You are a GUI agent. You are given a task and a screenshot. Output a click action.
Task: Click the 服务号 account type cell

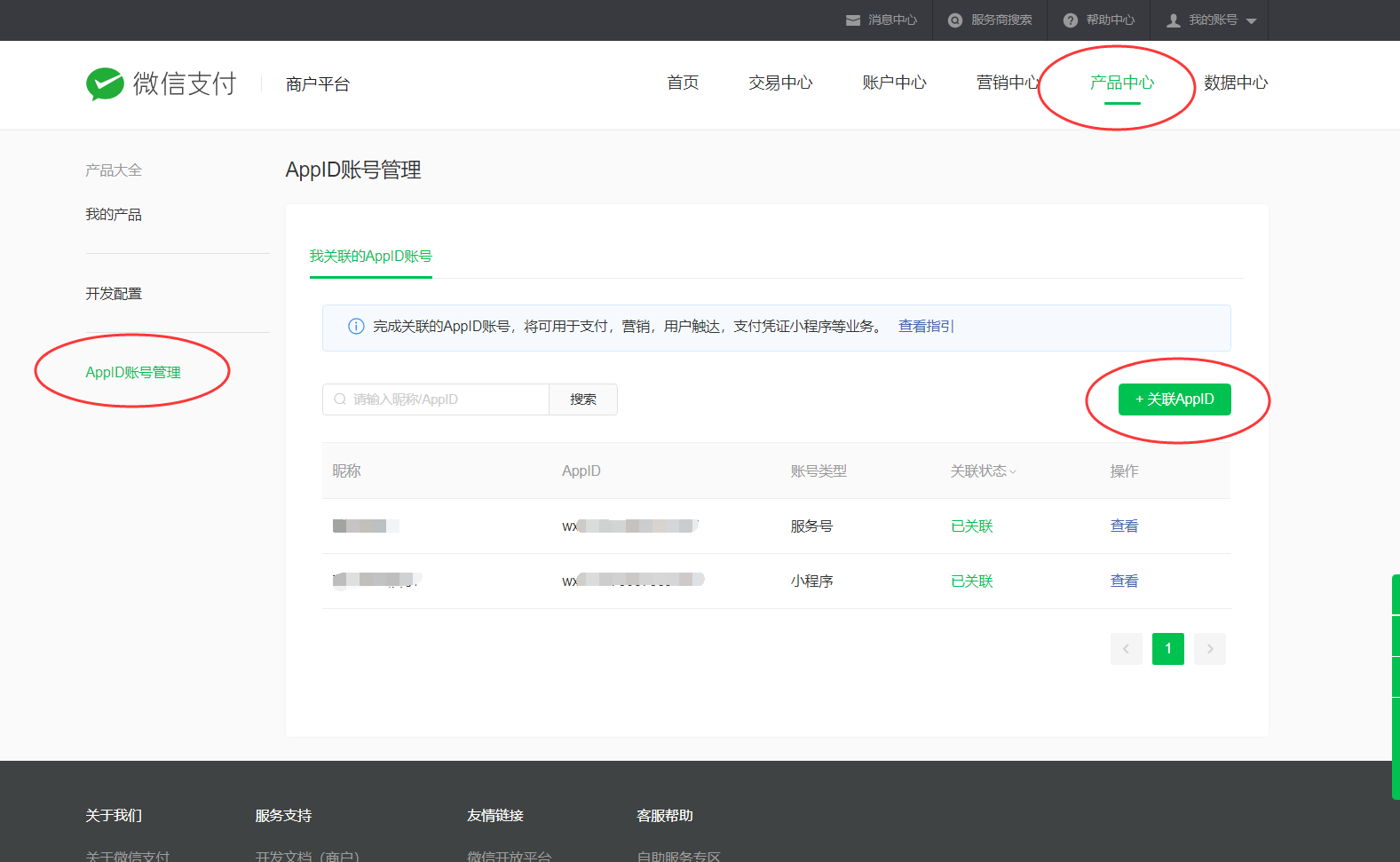(x=812, y=526)
